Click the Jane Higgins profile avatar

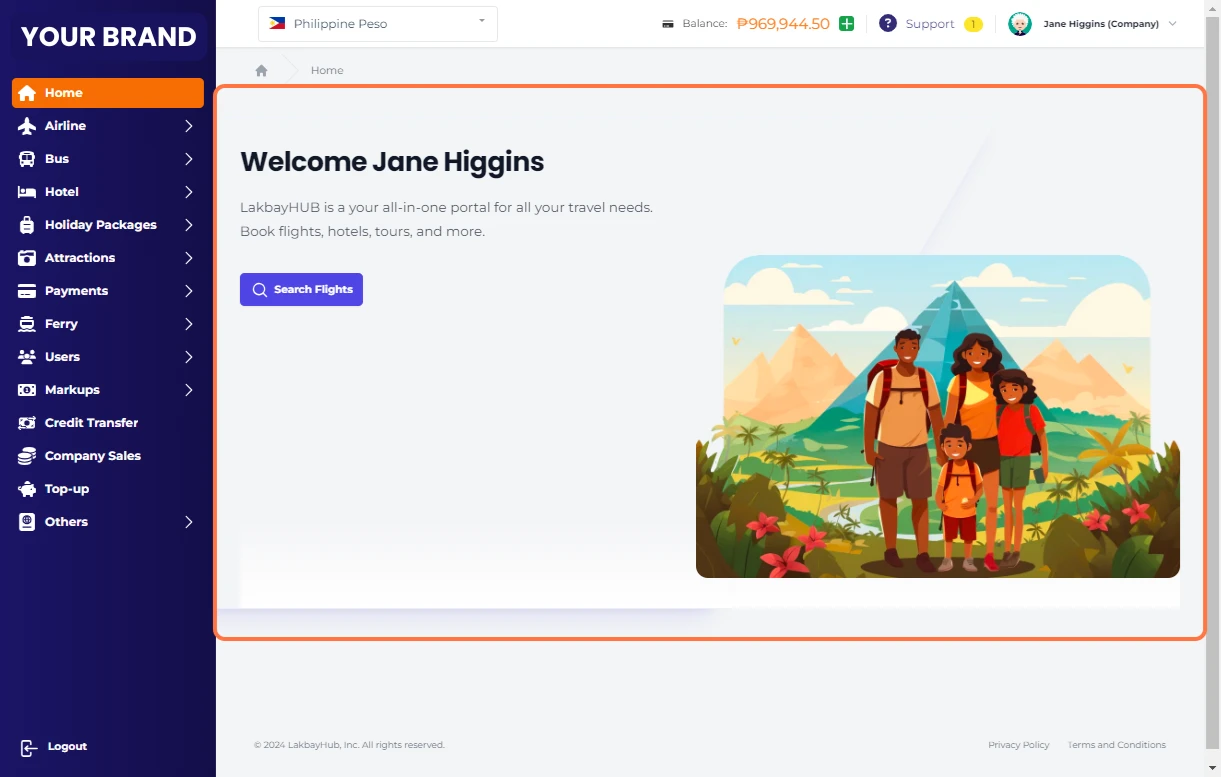1019,24
